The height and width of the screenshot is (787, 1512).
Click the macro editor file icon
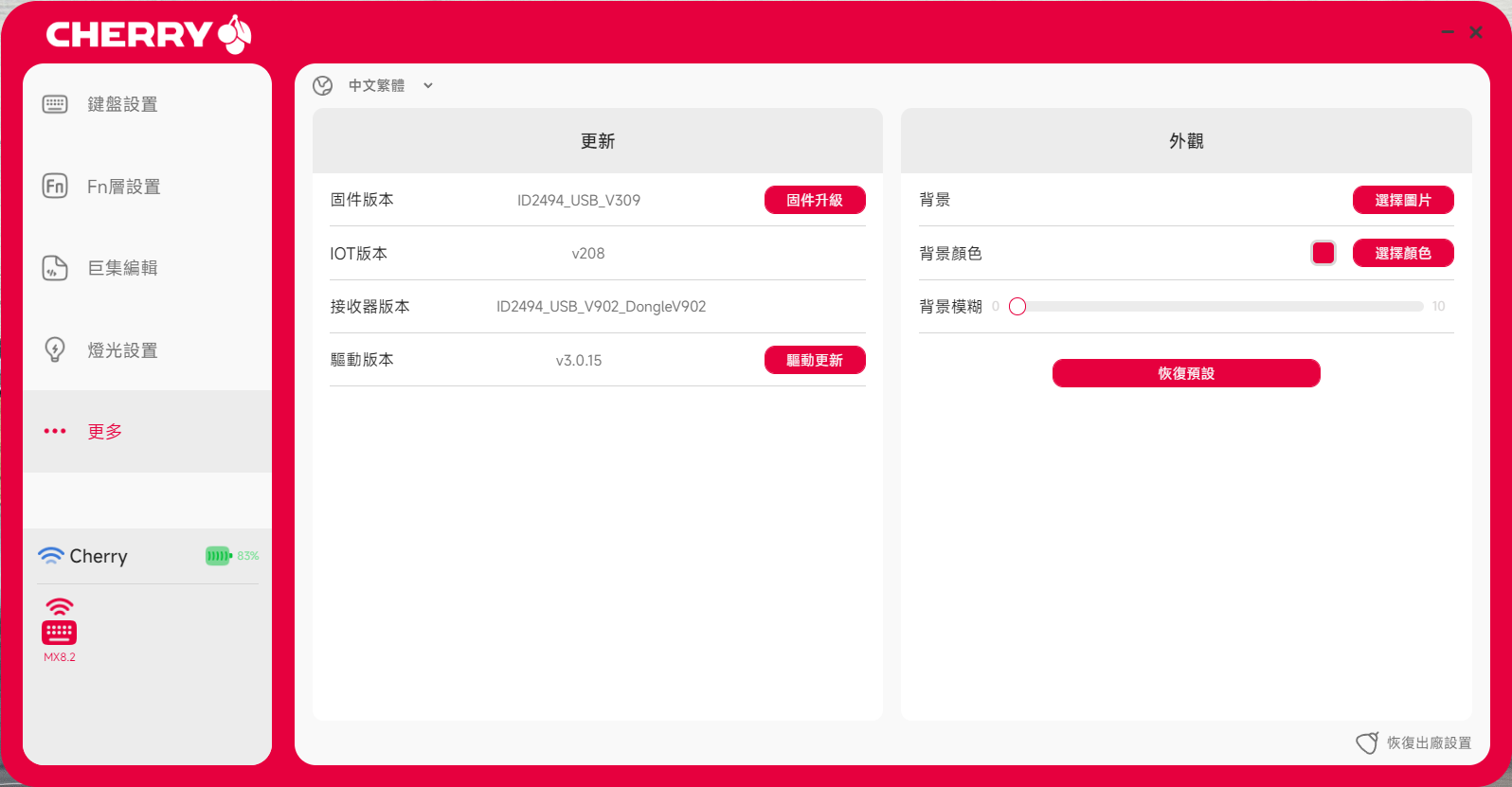pyautogui.click(x=55, y=268)
